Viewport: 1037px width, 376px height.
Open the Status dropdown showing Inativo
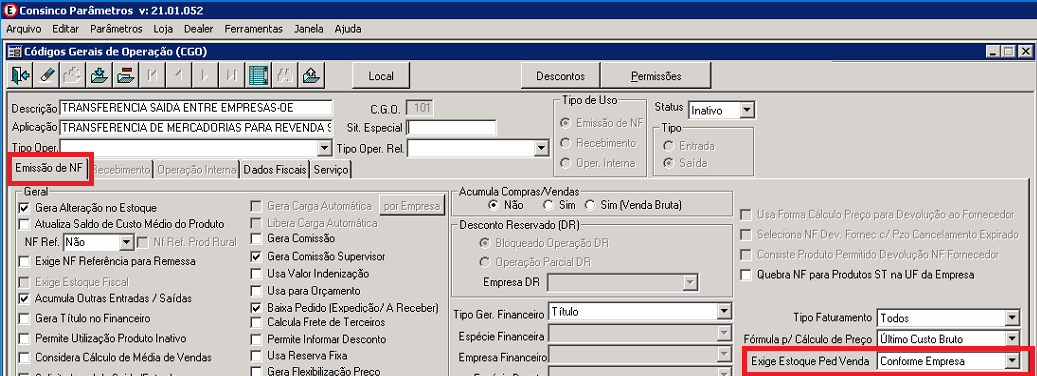coord(747,110)
